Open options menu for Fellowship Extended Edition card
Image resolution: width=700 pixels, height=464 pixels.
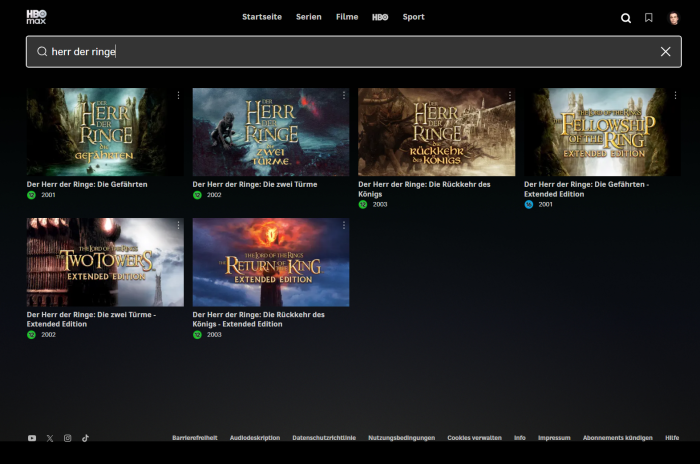675,95
